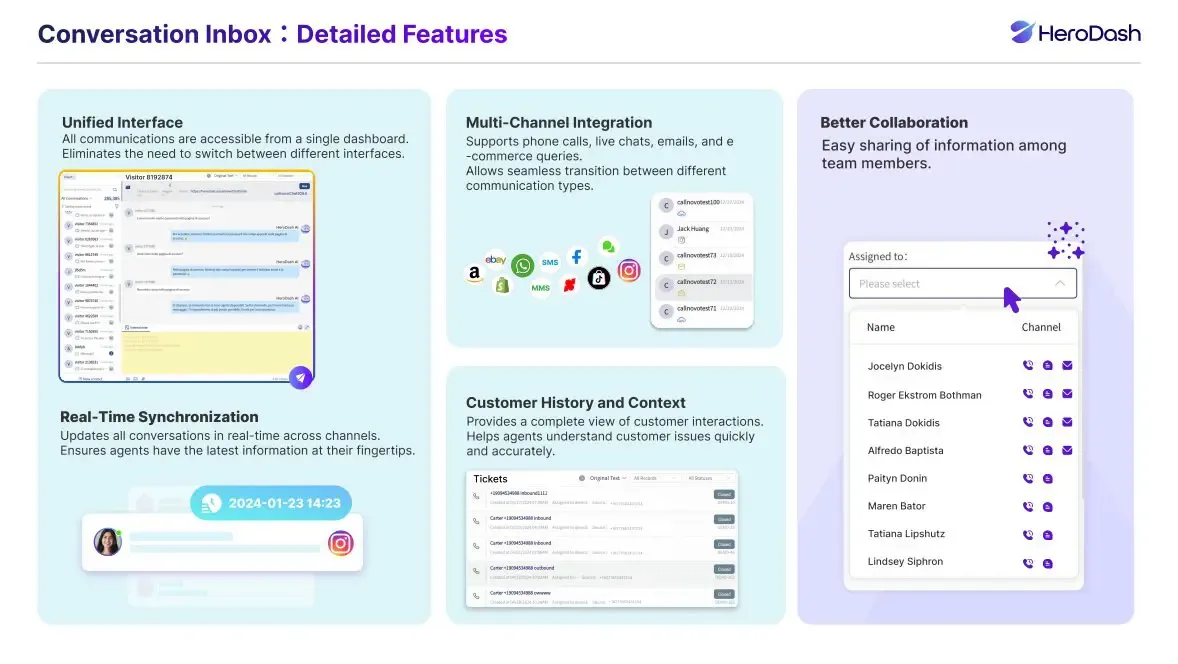Click the Visitor 8192874 chat title
This screenshot has width=1178, height=664.
click(x=148, y=177)
